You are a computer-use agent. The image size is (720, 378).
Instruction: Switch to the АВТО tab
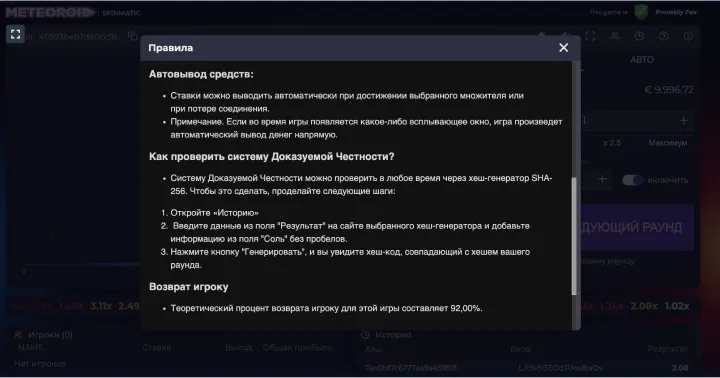tap(641, 60)
